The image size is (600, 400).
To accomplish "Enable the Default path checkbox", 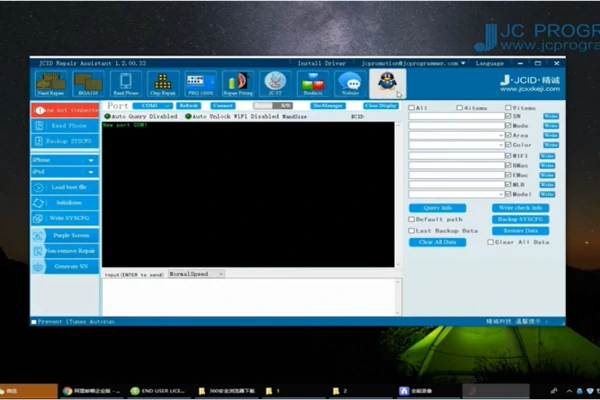I will 412,219.
